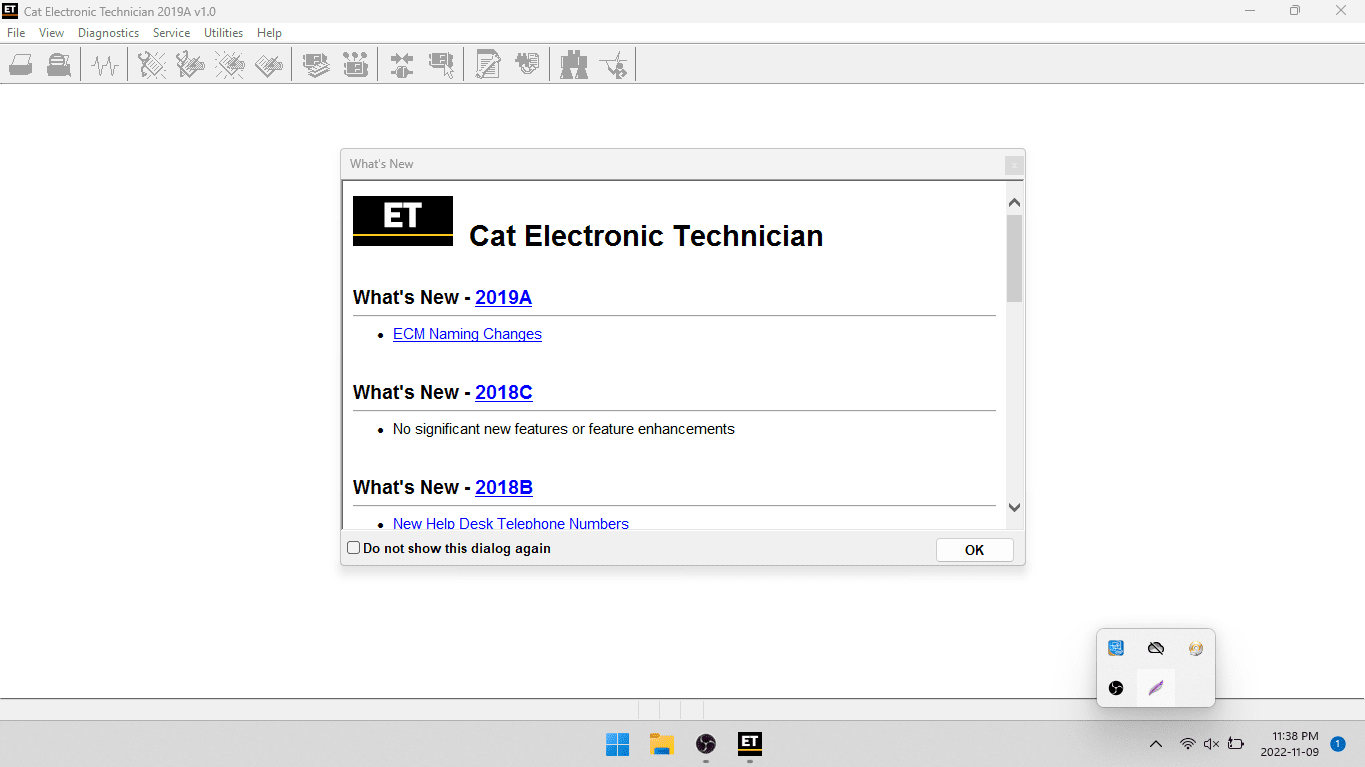Image resolution: width=1365 pixels, height=767 pixels.
Task: Click the binoculars toolbar icon
Action: tap(574, 66)
